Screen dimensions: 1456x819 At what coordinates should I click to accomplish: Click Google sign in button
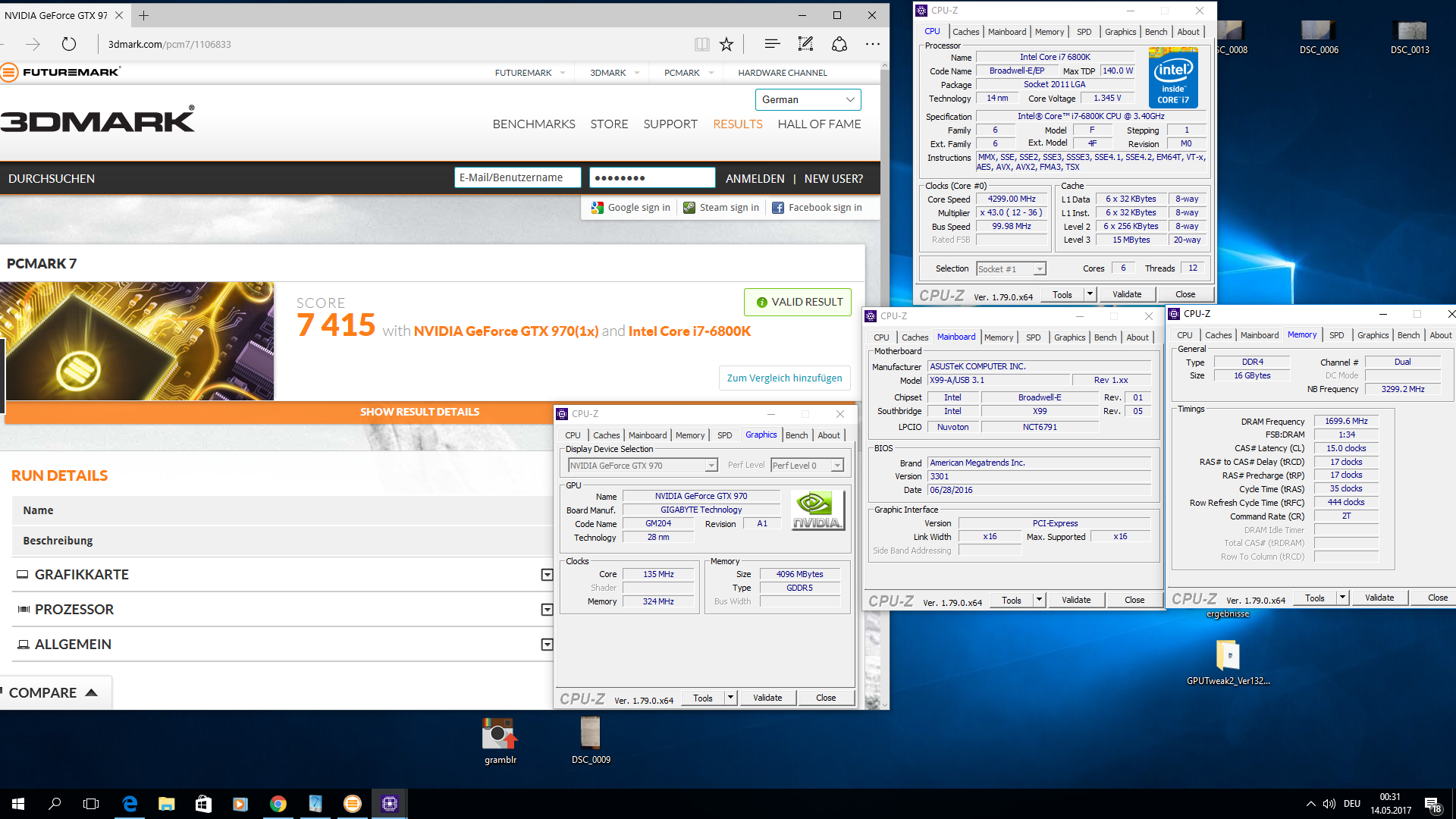(x=631, y=207)
